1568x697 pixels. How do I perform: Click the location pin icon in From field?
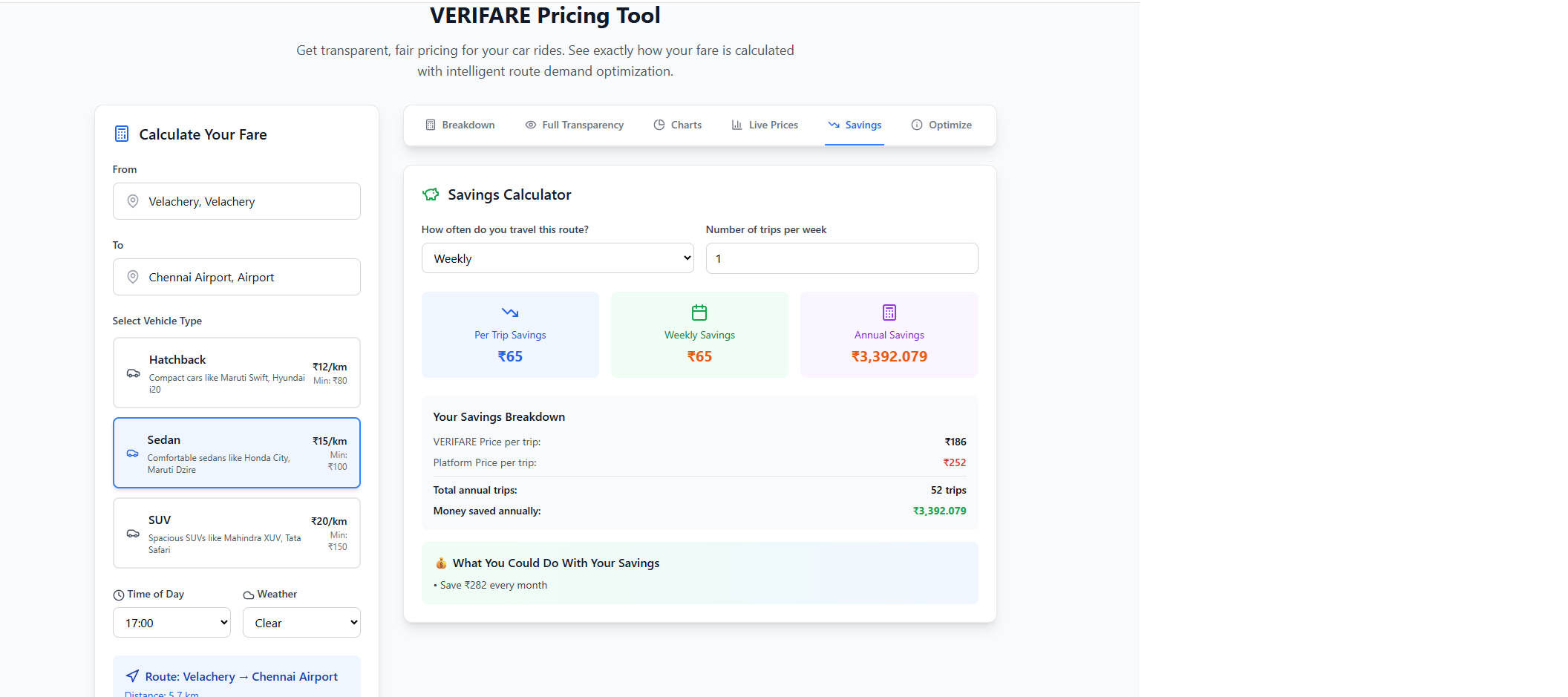(133, 201)
